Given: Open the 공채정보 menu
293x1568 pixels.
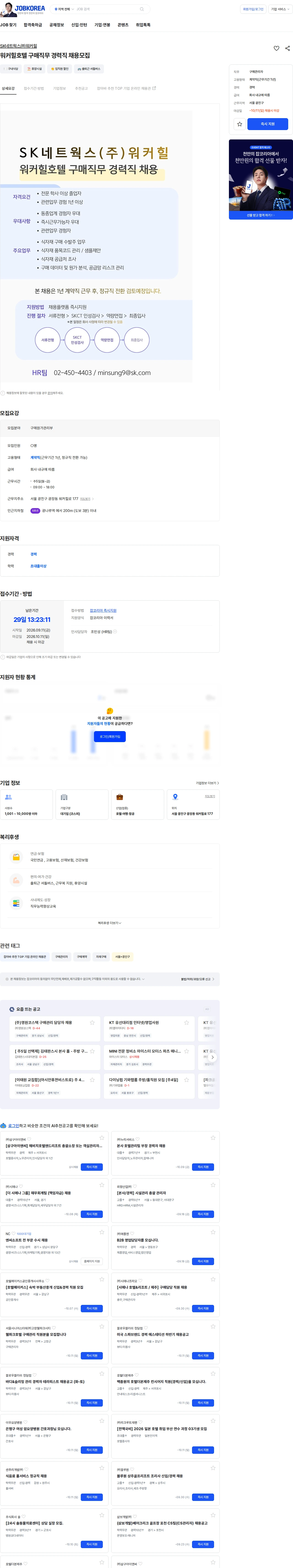Looking at the screenshot, I should click(x=57, y=25).
